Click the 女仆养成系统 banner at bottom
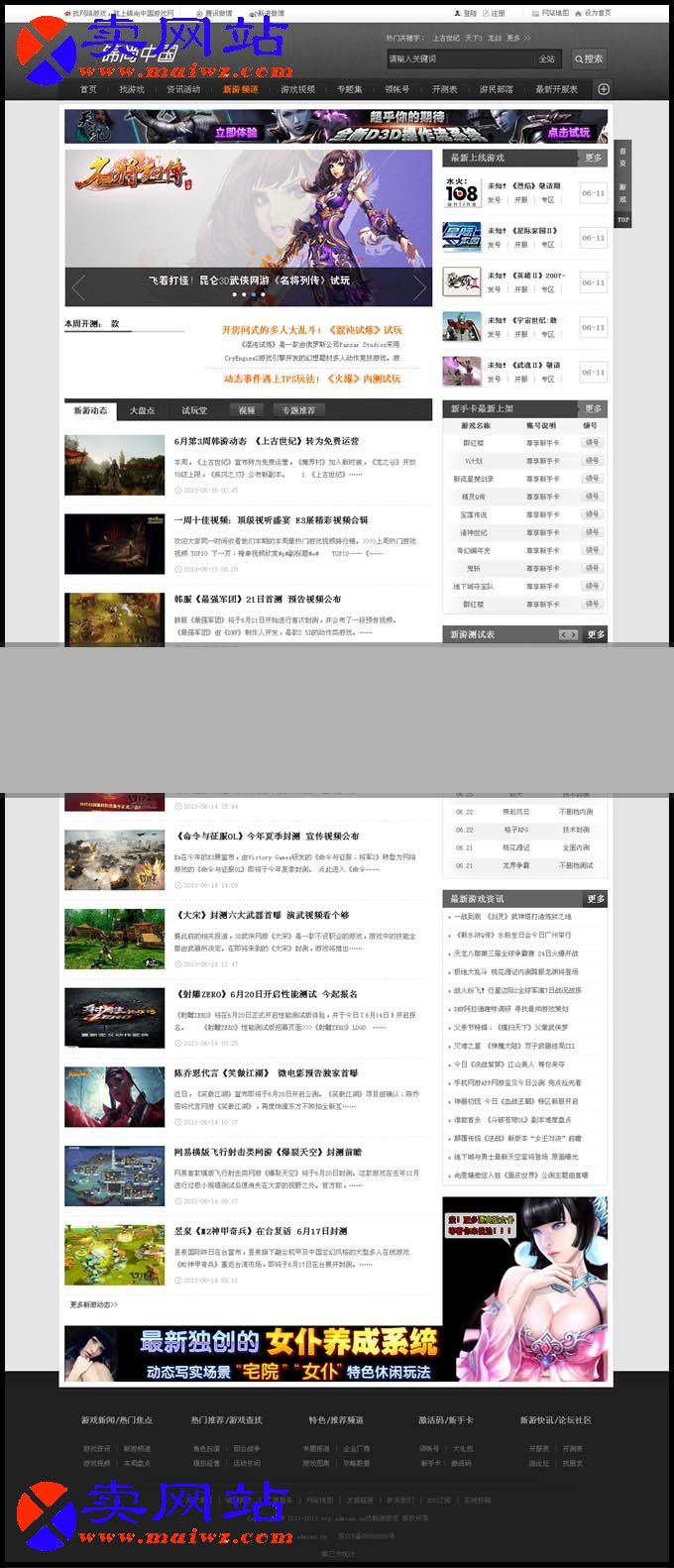Image resolution: width=674 pixels, height=1568 pixels. (252, 1354)
